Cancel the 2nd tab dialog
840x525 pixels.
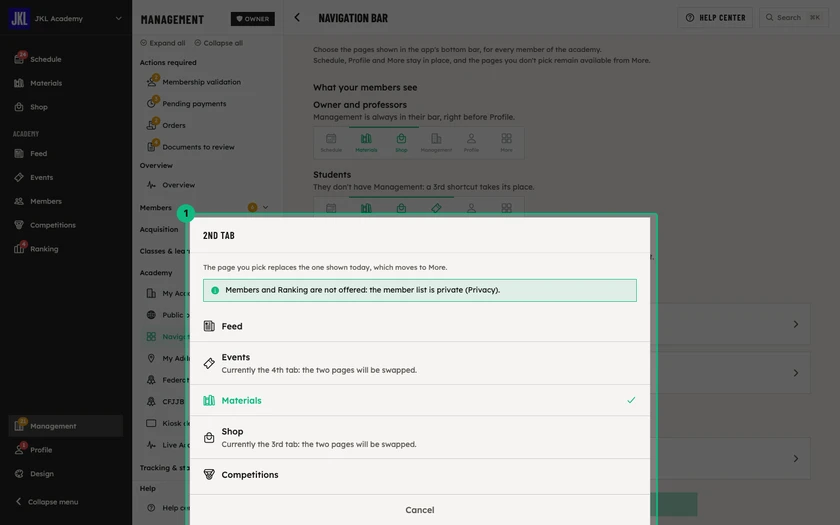[x=419, y=510]
